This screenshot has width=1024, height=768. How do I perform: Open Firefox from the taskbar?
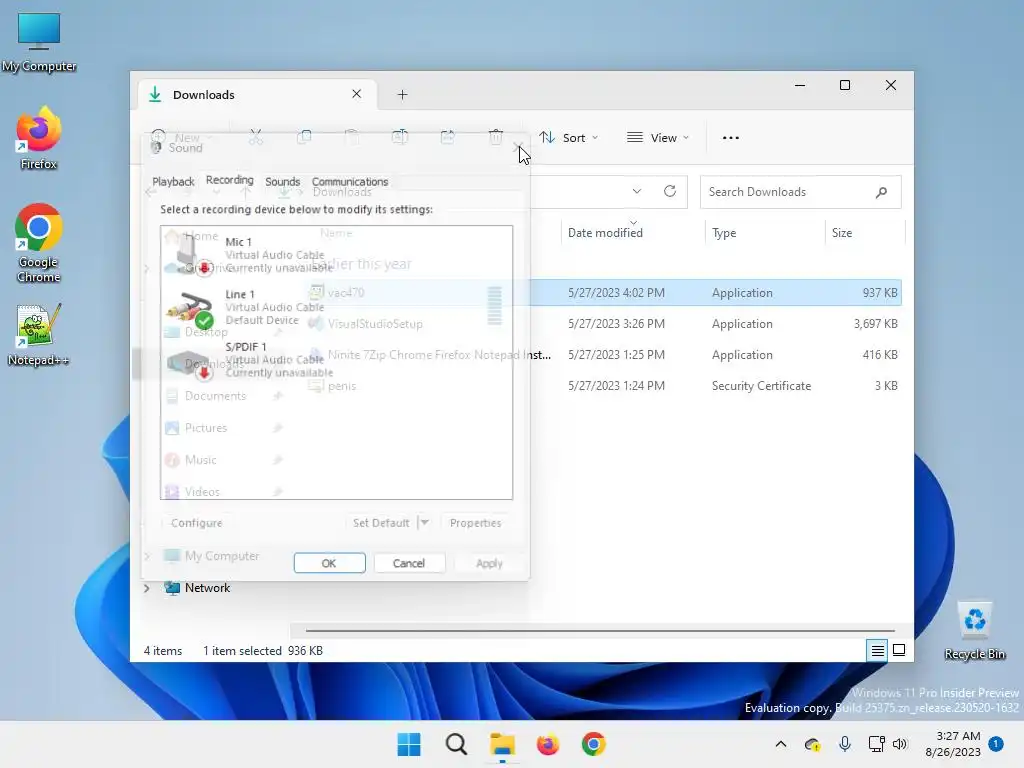pos(548,744)
